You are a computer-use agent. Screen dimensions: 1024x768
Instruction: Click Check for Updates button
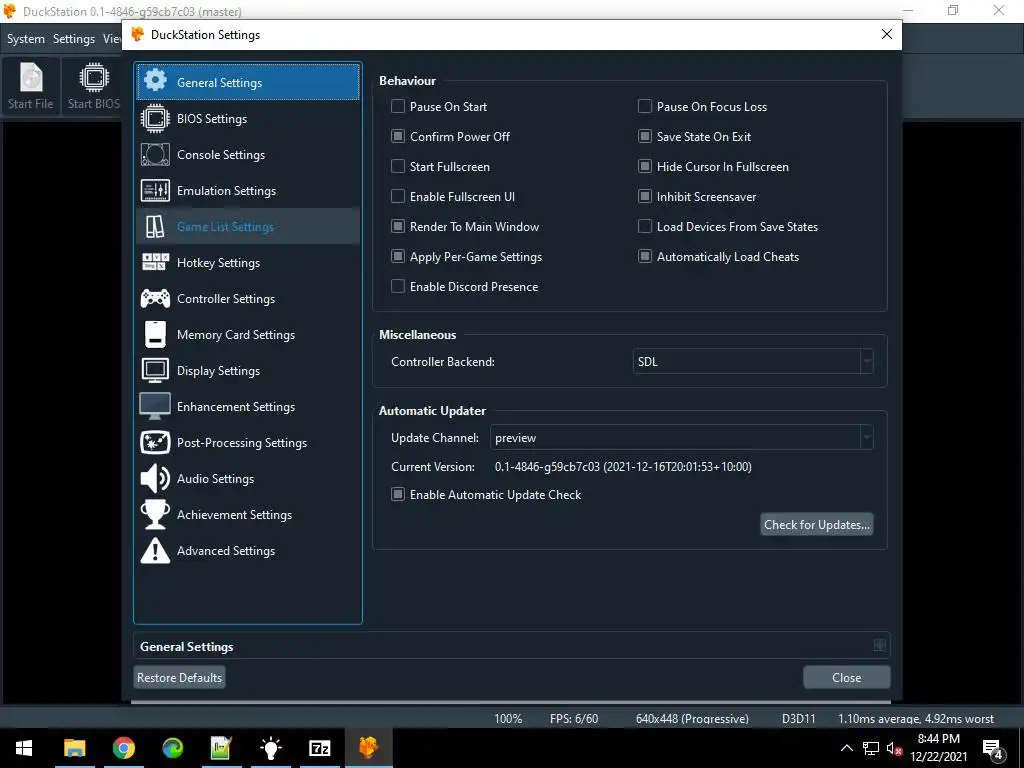coord(816,524)
